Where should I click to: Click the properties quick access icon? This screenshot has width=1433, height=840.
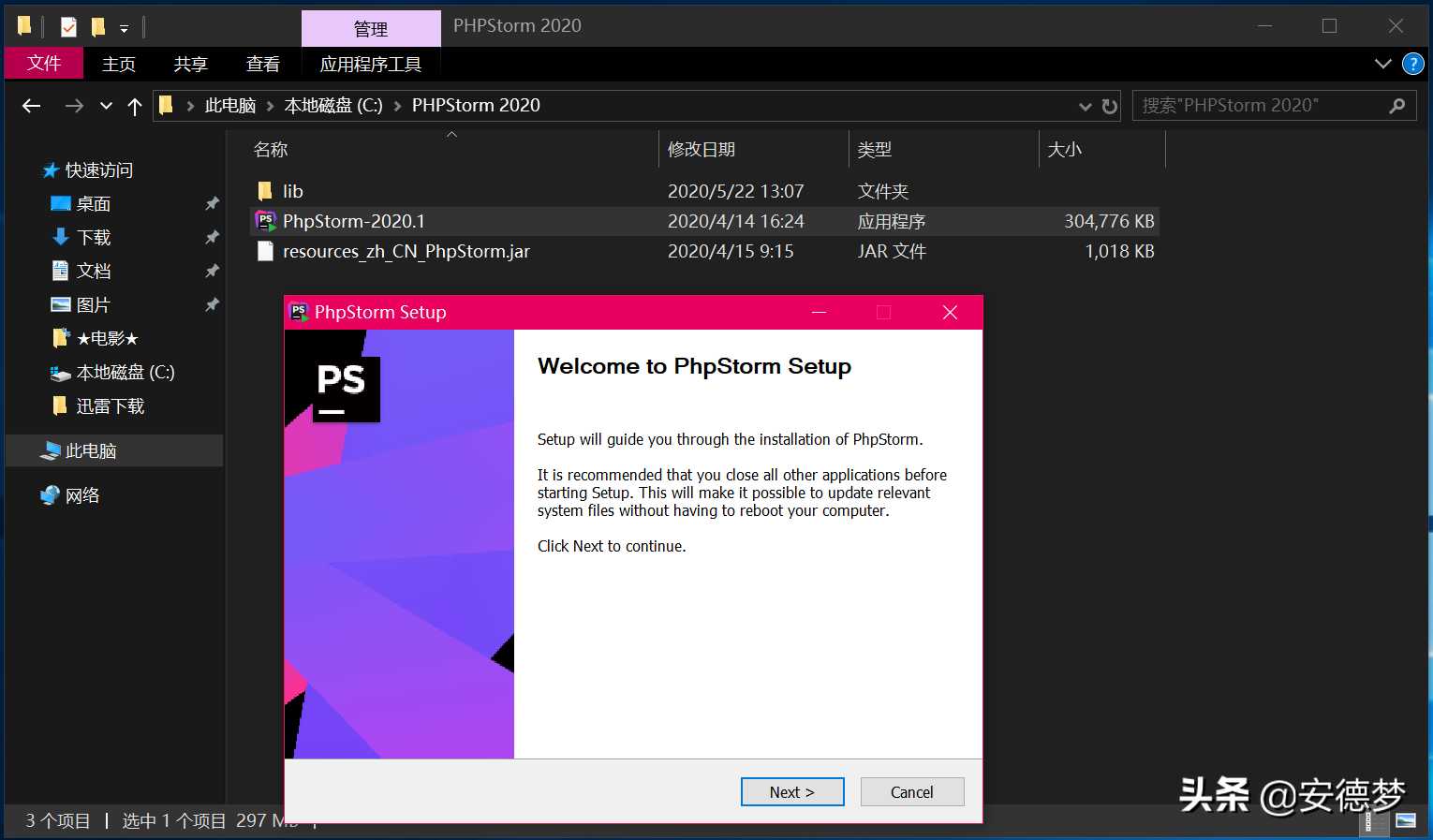pyautogui.click(x=68, y=27)
